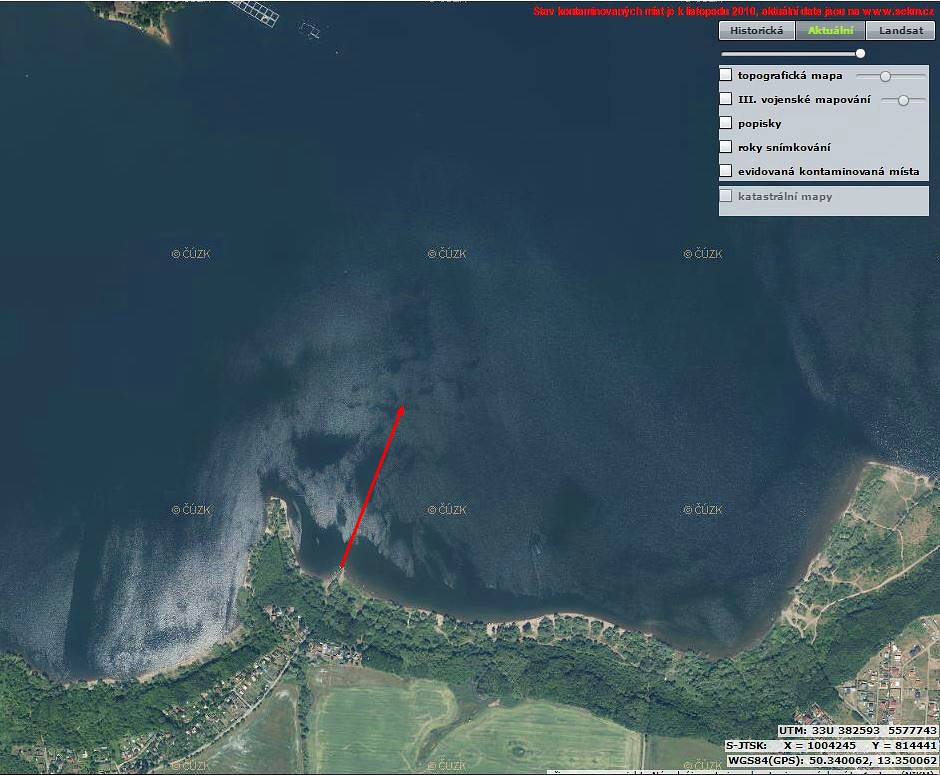Click the III. vojenské mapování opacity knob
940x775 pixels.
(x=904, y=100)
